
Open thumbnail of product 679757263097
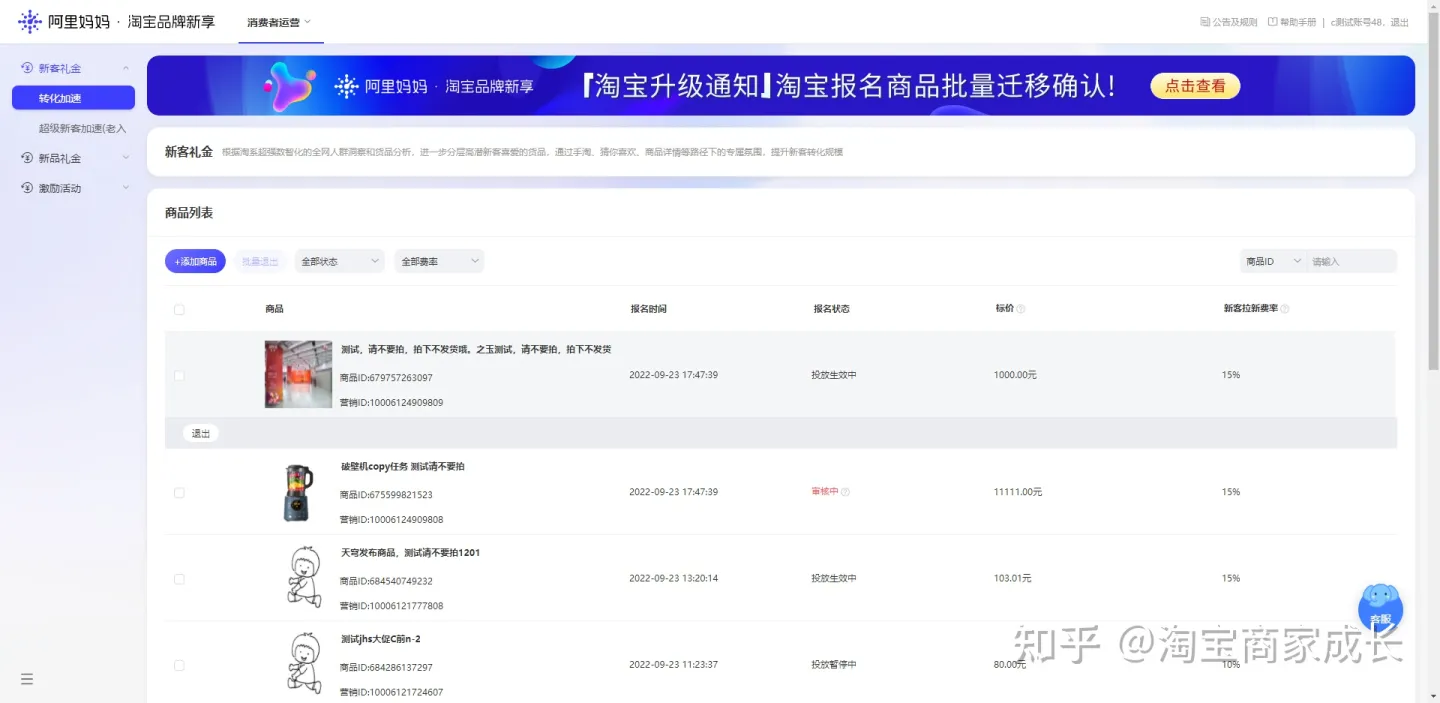(x=298, y=374)
